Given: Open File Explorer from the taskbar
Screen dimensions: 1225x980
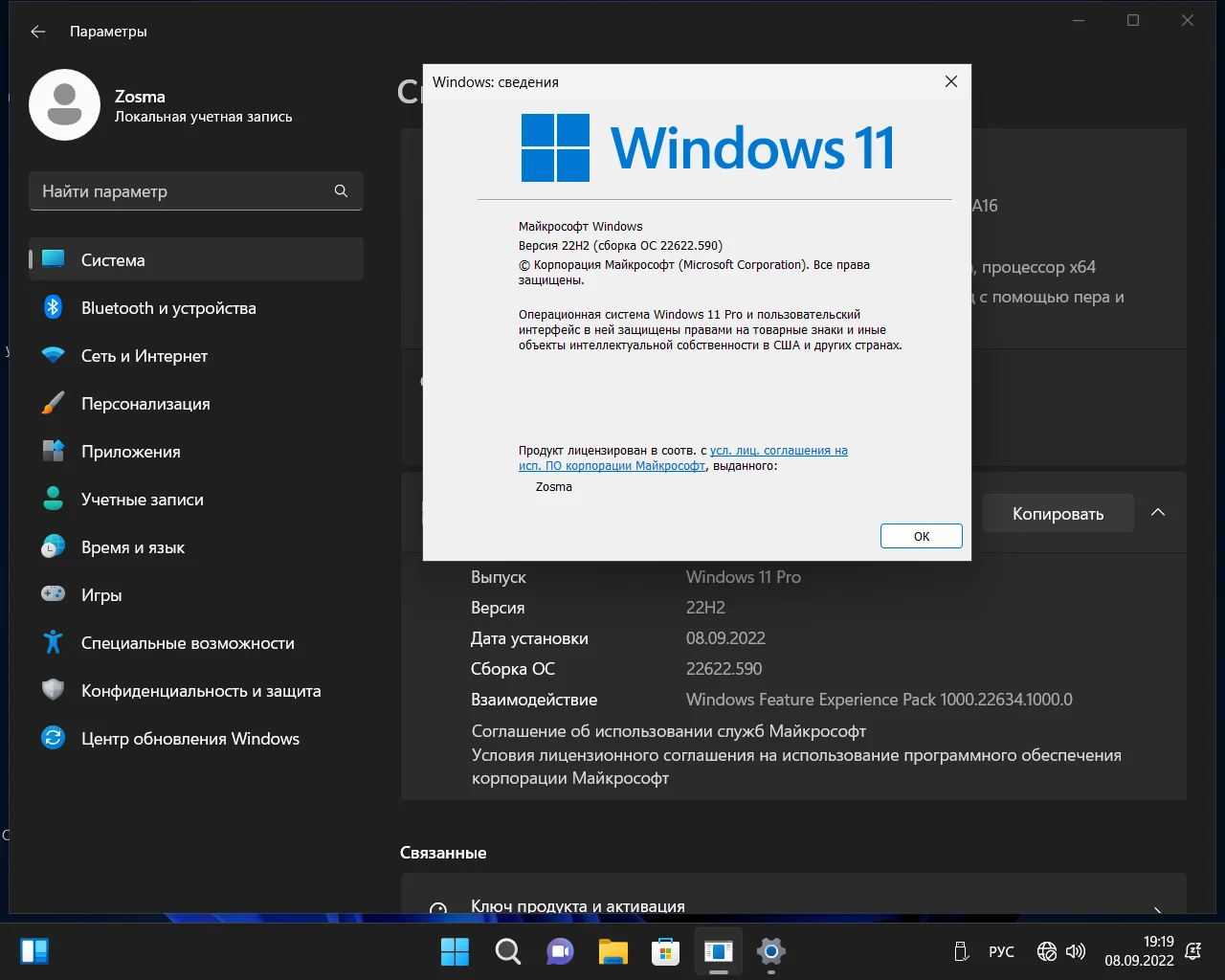Looking at the screenshot, I should coord(612,951).
